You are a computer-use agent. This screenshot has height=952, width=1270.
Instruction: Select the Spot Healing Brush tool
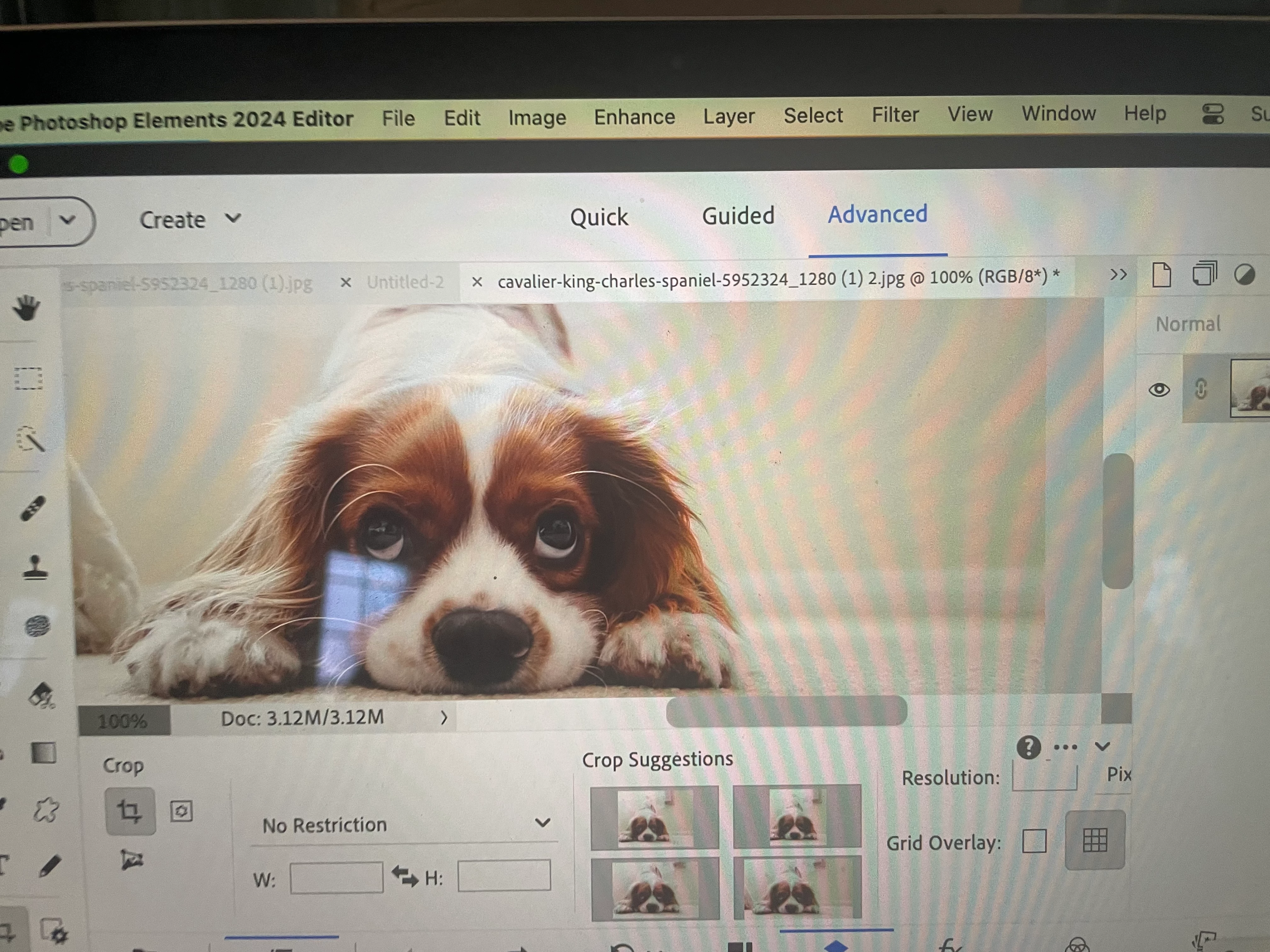33,508
